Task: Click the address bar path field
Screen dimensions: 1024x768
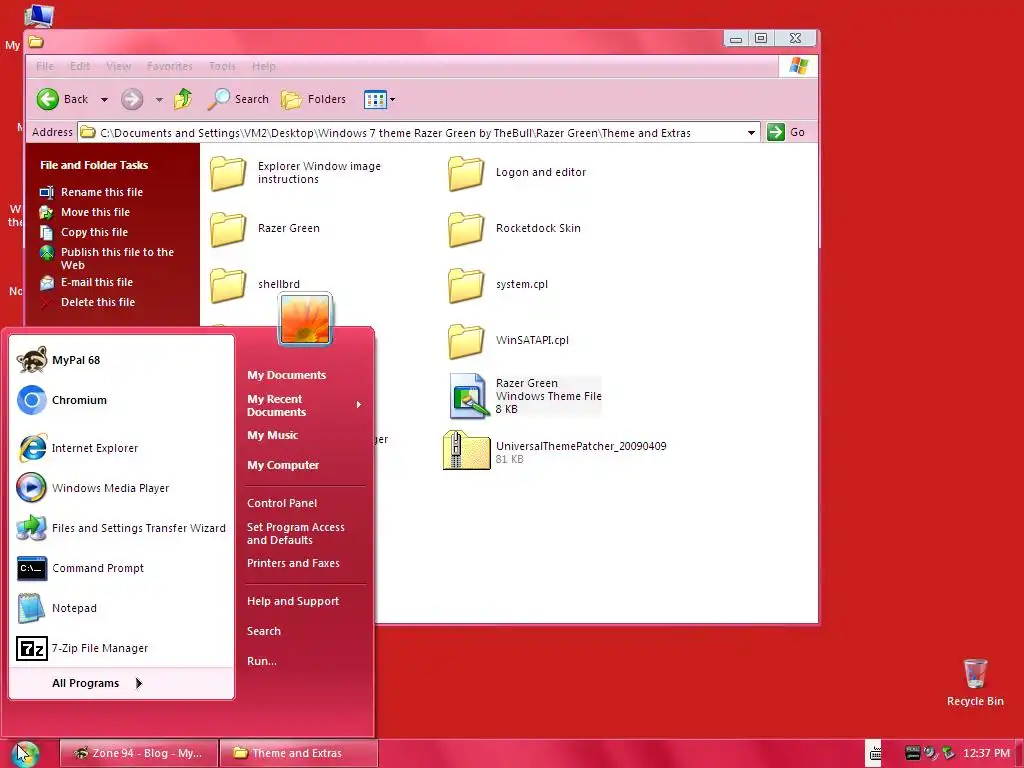Action: [x=418, y=133]
